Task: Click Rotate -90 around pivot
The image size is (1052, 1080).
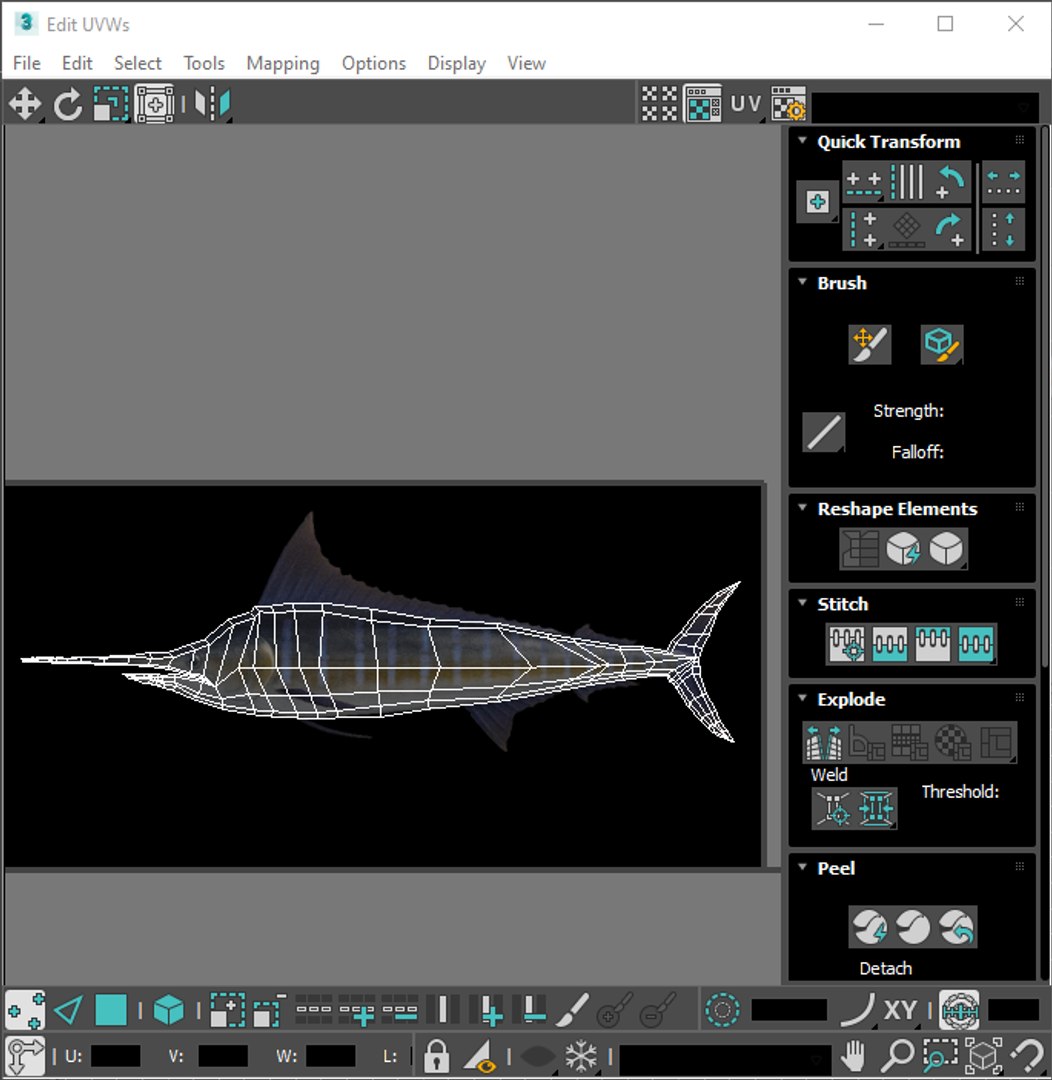Action: click(950, 229)
